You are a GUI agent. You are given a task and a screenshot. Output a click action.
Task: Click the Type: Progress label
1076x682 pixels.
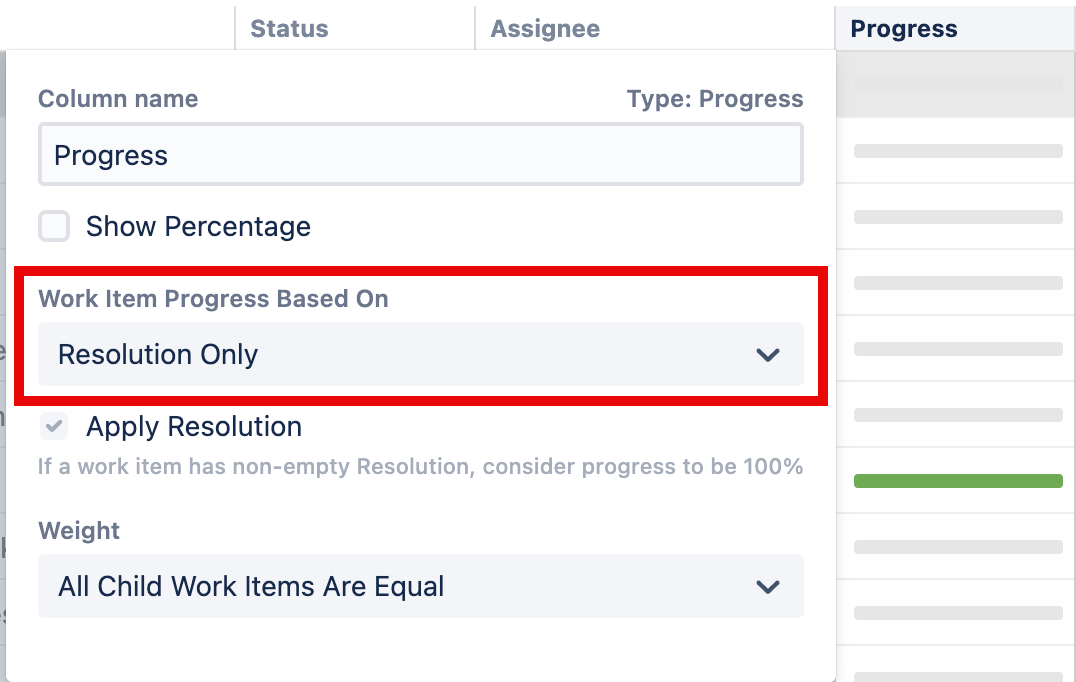tap(715, 99)
